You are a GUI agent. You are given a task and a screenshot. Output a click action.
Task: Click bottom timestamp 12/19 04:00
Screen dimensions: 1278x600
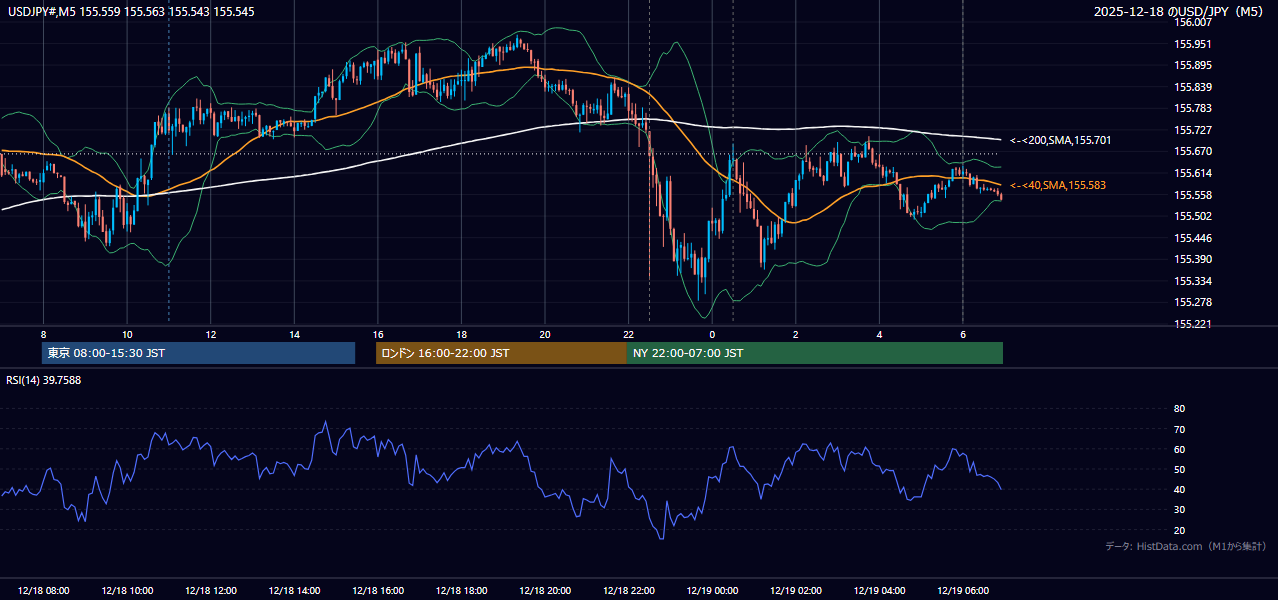tap(879, 591)
